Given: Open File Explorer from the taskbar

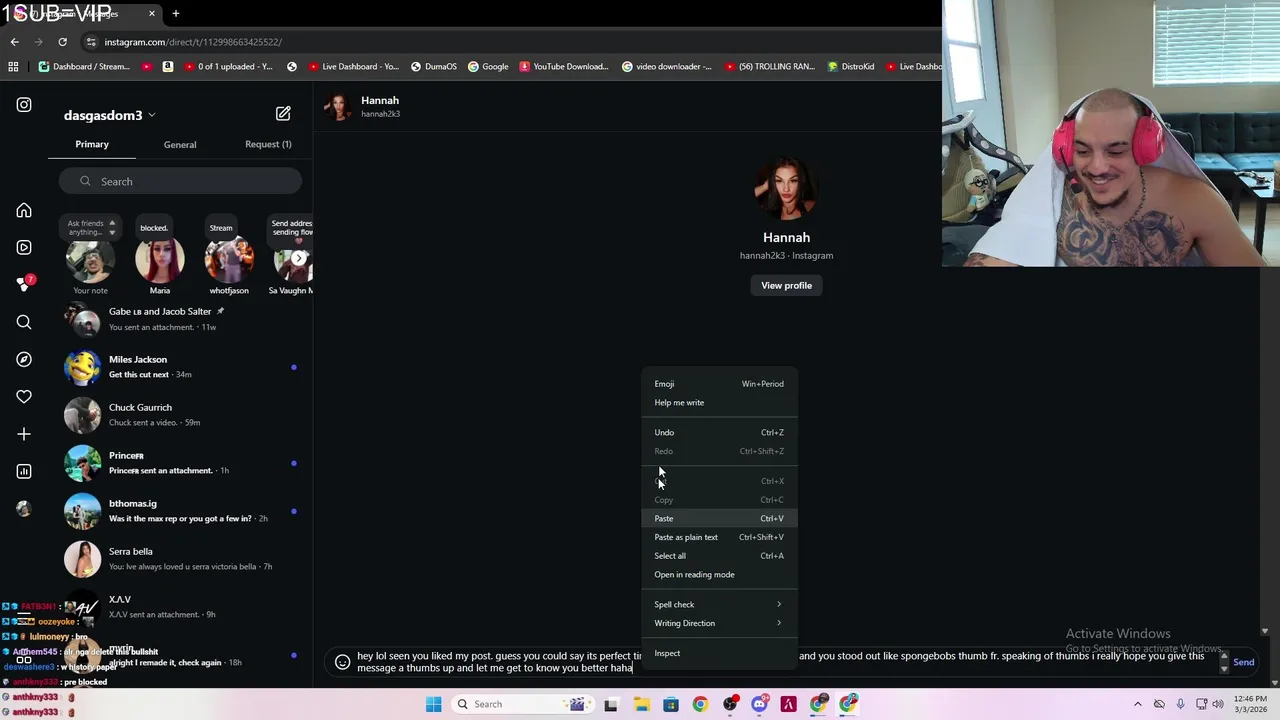Looking at the screenshot, I should point(641,704).
